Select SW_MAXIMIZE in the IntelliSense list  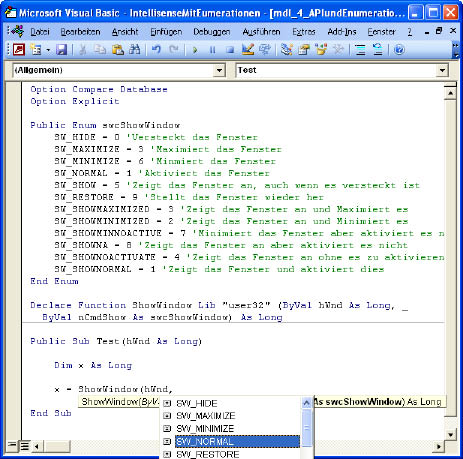coord(230,416)
